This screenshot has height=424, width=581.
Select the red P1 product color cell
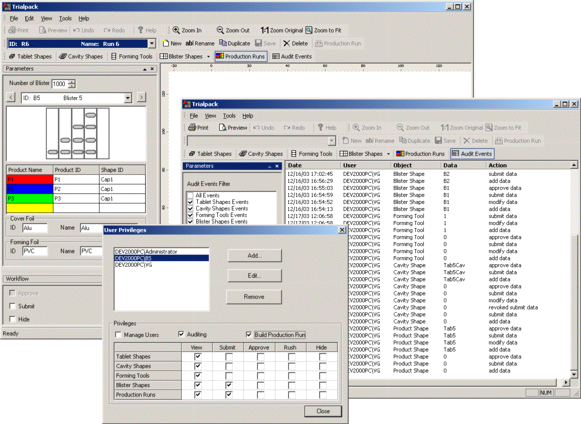(x=30, y=179)
